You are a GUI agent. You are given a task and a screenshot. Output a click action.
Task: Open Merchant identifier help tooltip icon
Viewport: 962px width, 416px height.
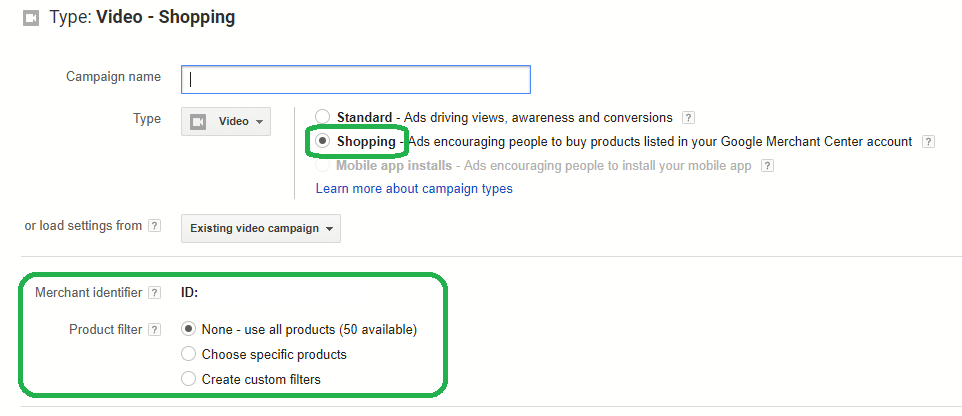click(154, 293)
